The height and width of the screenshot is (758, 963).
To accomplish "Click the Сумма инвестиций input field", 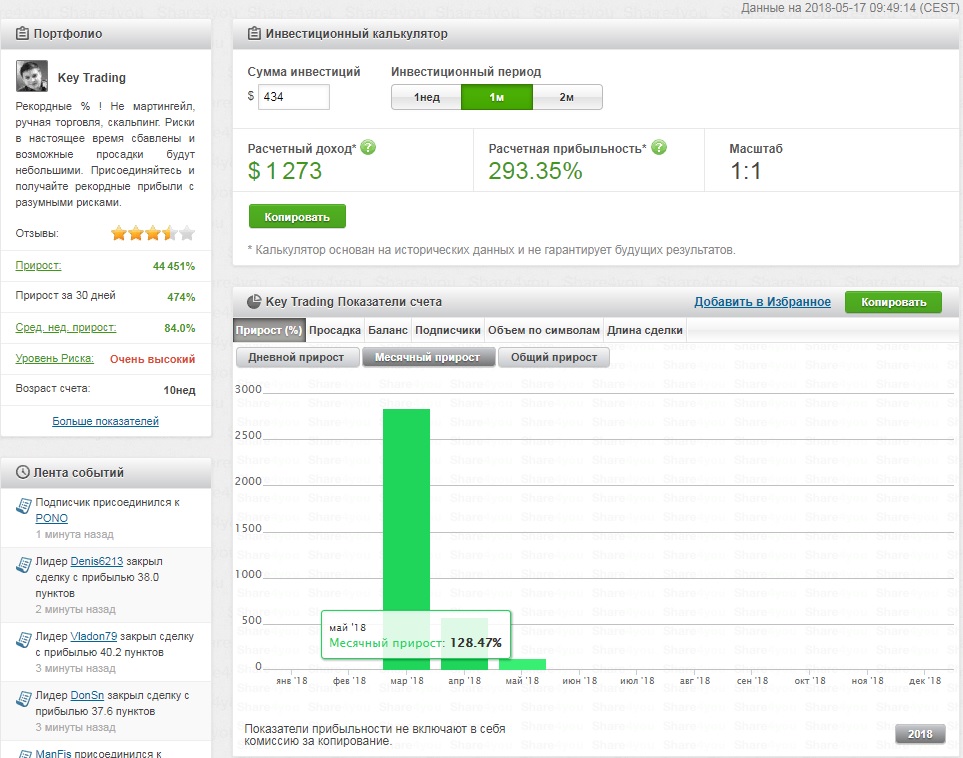I will (294, 97).
